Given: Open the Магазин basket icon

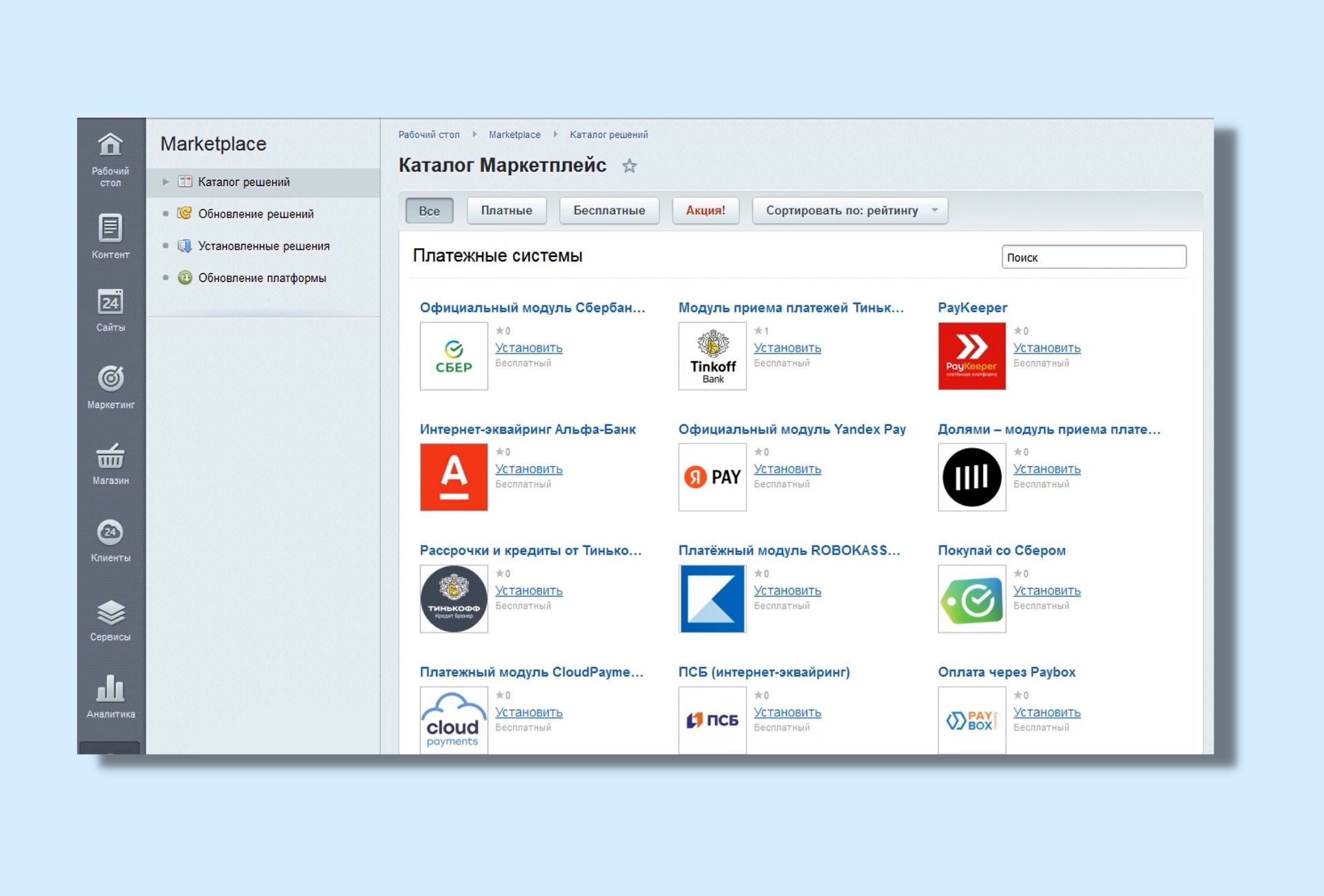Looking at the screenshot, I should click(x=110, y=456).
